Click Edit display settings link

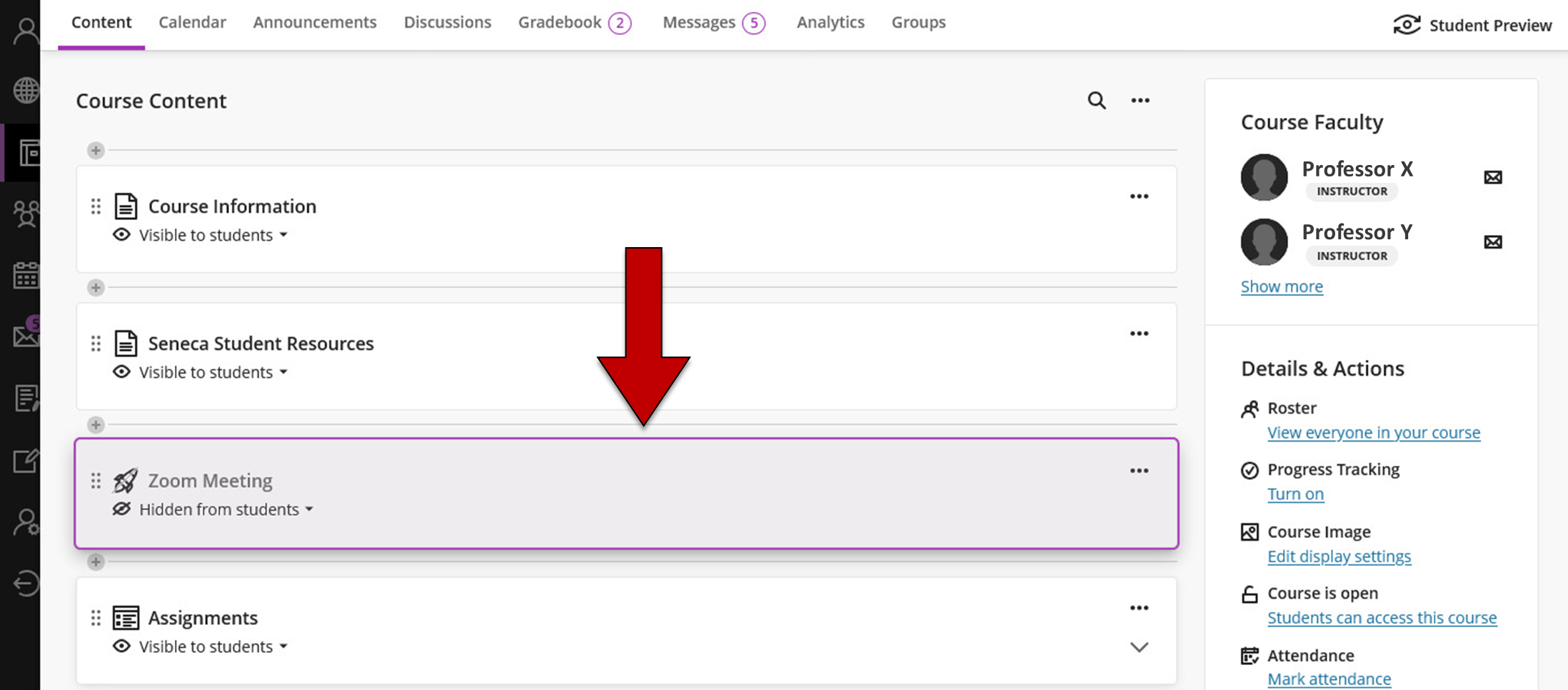tap(1339, 556)
